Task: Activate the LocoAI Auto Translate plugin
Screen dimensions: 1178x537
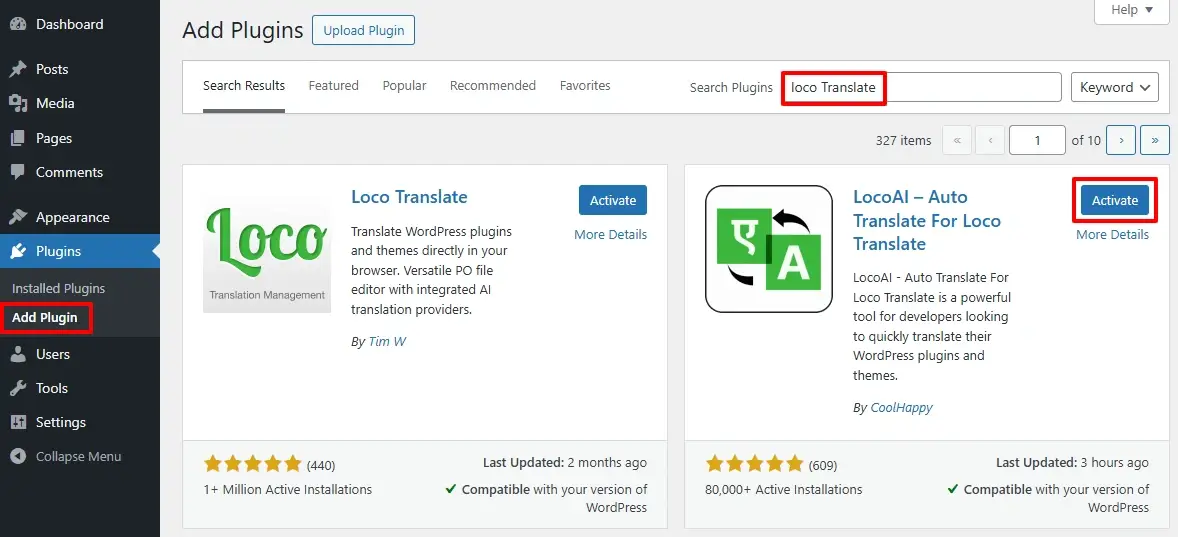Action: (x=1115, y=201)
